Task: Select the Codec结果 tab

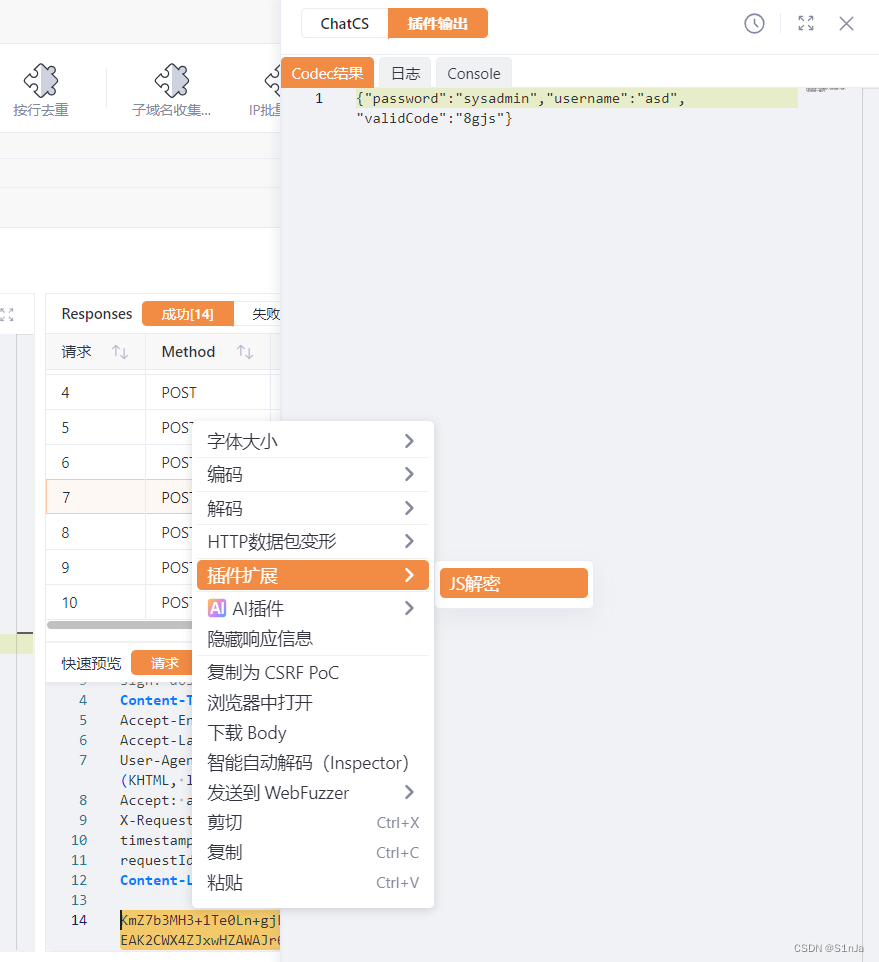Action: coord(328,74)
